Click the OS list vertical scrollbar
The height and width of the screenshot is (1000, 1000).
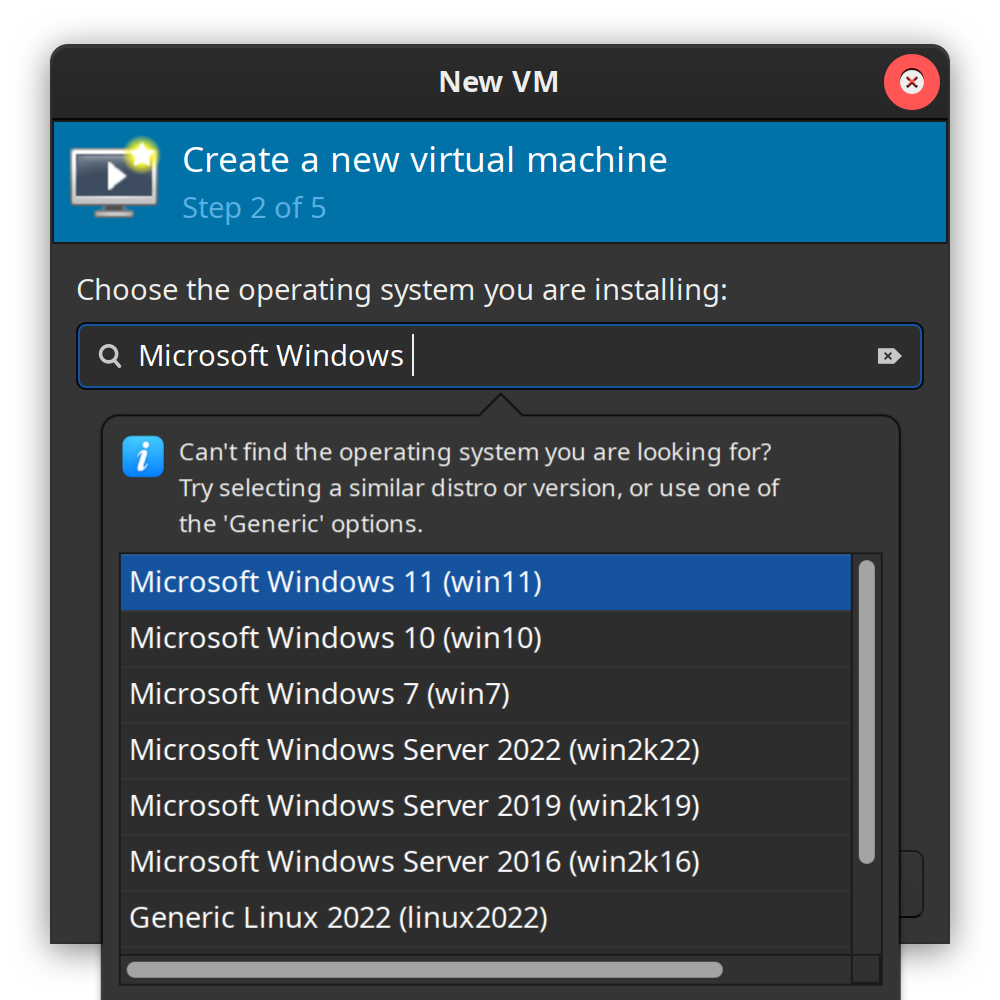click(x=866, y=710)
